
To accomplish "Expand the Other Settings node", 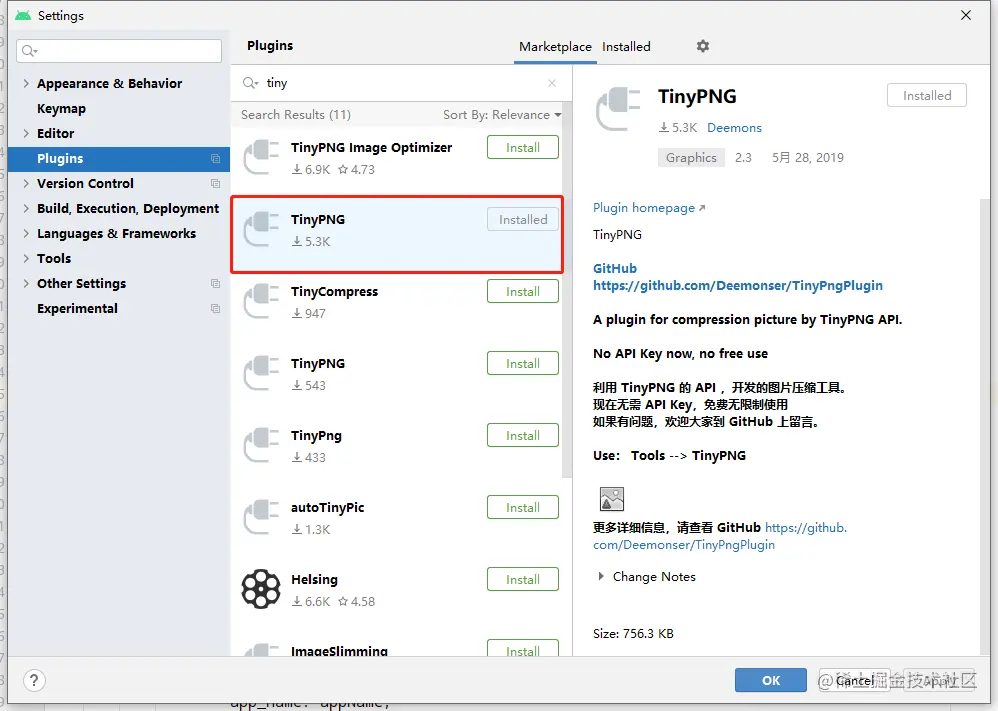I will 26,283.
